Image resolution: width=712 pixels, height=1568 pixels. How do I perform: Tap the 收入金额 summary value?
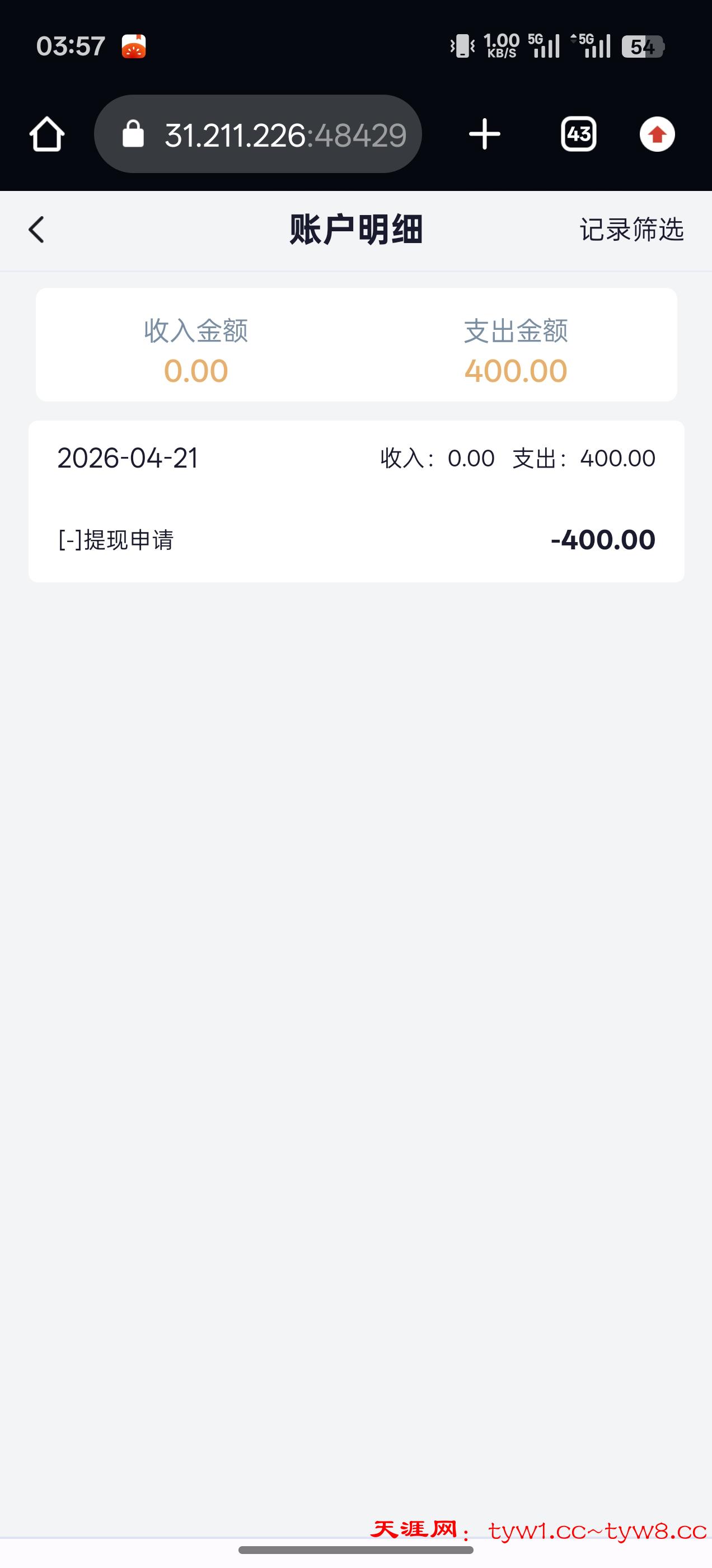tap(196, 371)
